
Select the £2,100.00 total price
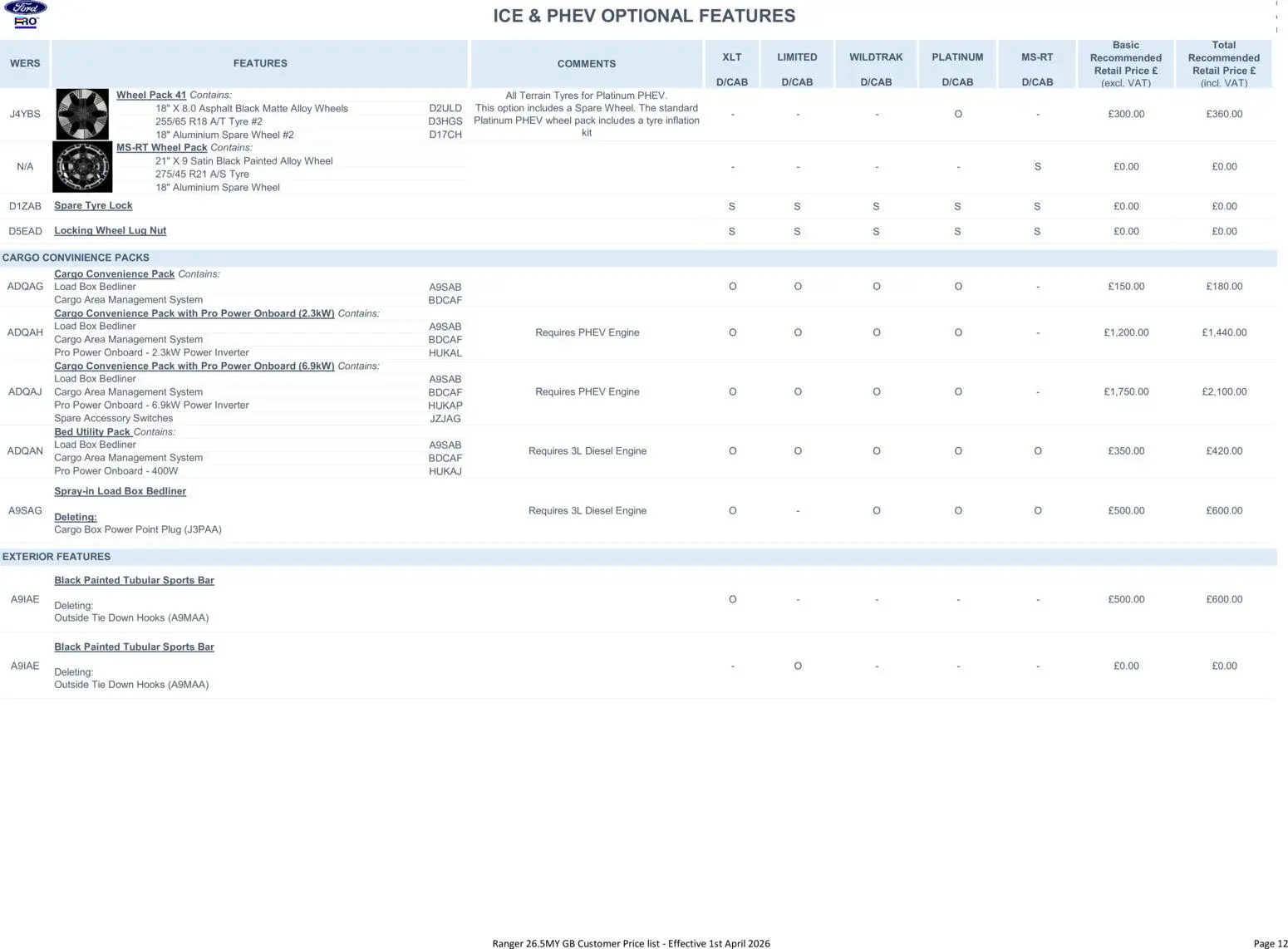1224,391
